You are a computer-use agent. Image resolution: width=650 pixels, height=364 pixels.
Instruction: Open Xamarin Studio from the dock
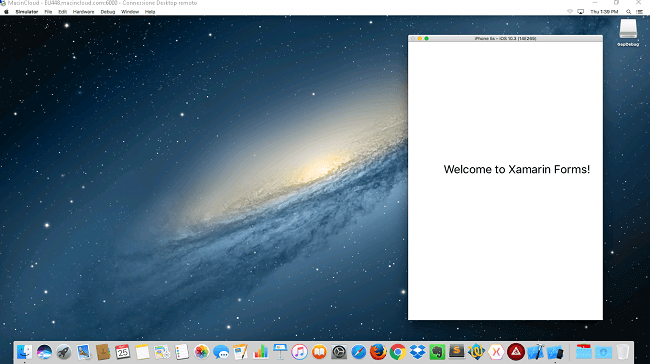point(496,352)
